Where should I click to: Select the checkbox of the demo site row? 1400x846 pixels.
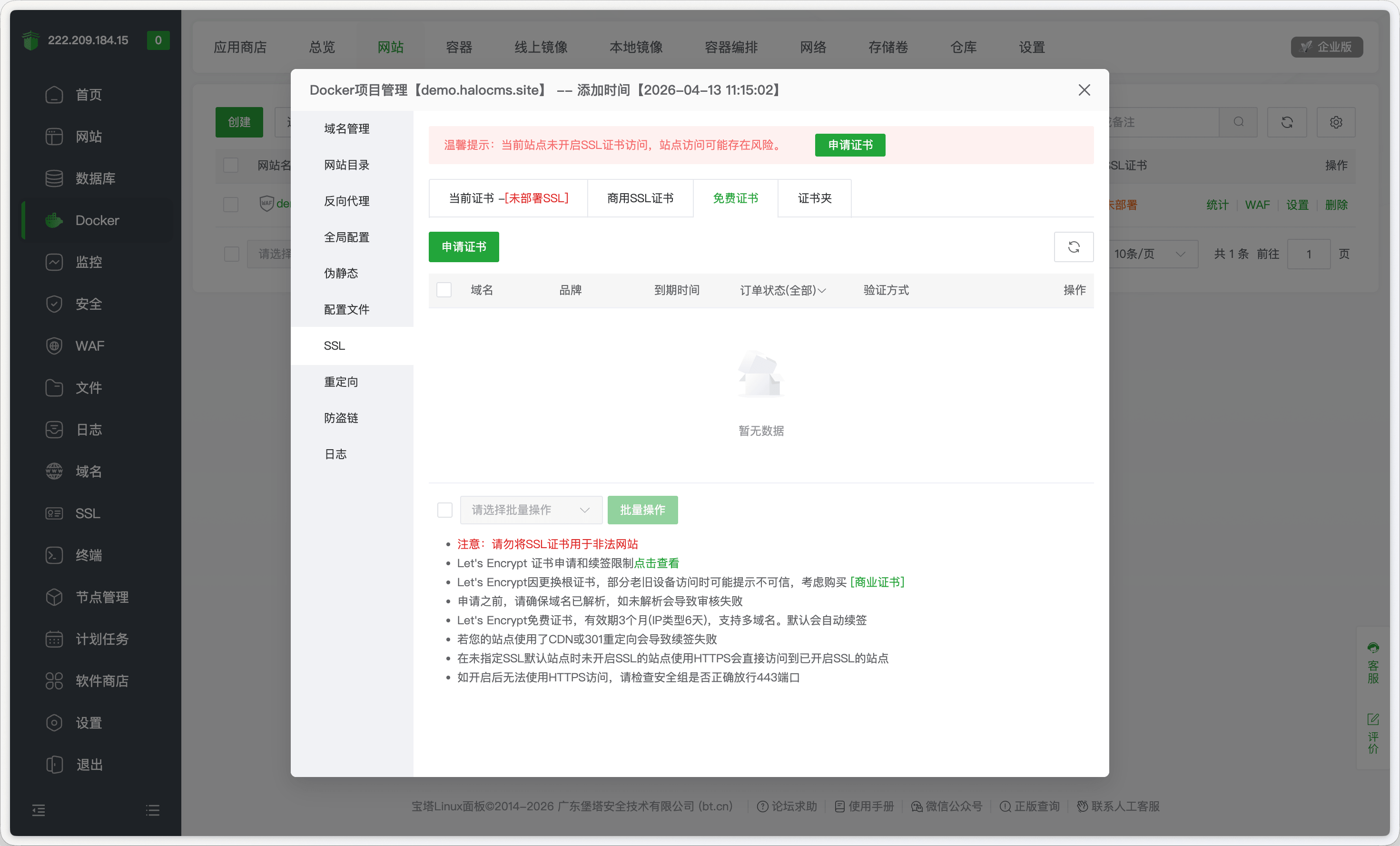231,205
